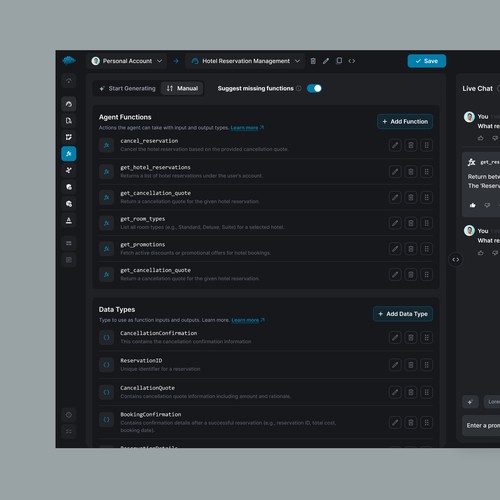Duplicate the agent using the top bar copy icon
The width and height of the screenshot is (500, 500).
click(x=339, y=61)
